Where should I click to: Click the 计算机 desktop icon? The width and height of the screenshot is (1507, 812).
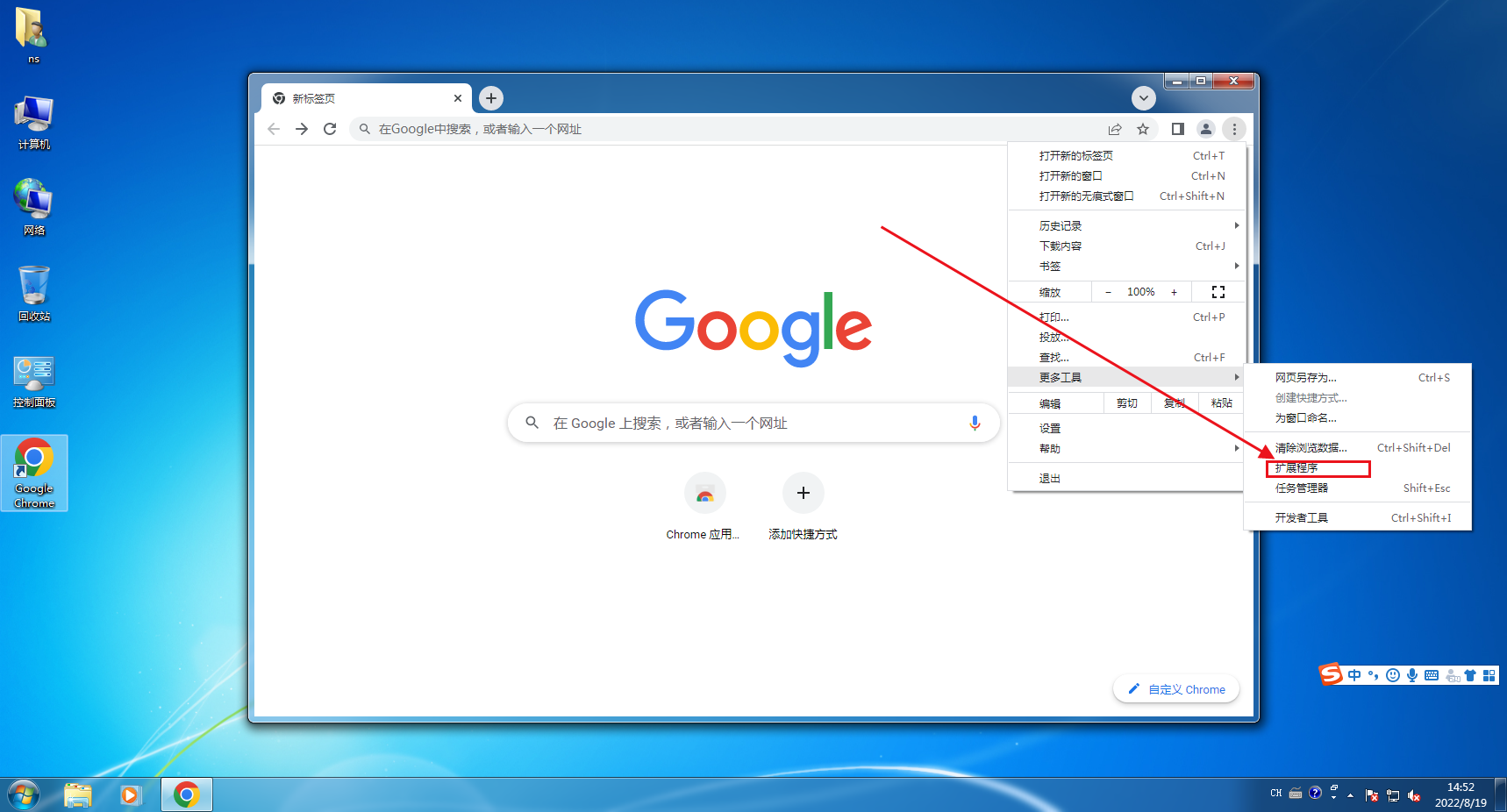(34, 123)
